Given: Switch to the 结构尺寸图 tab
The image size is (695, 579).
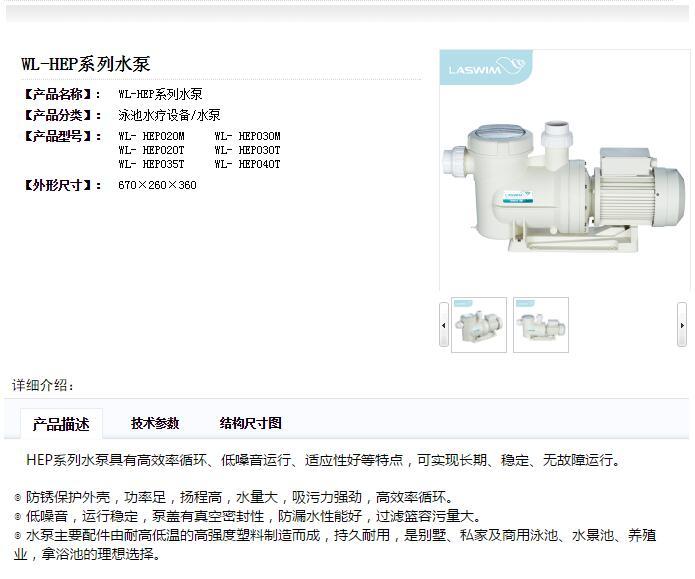Looking at the screenshot, I should click(x=250, y=423).
